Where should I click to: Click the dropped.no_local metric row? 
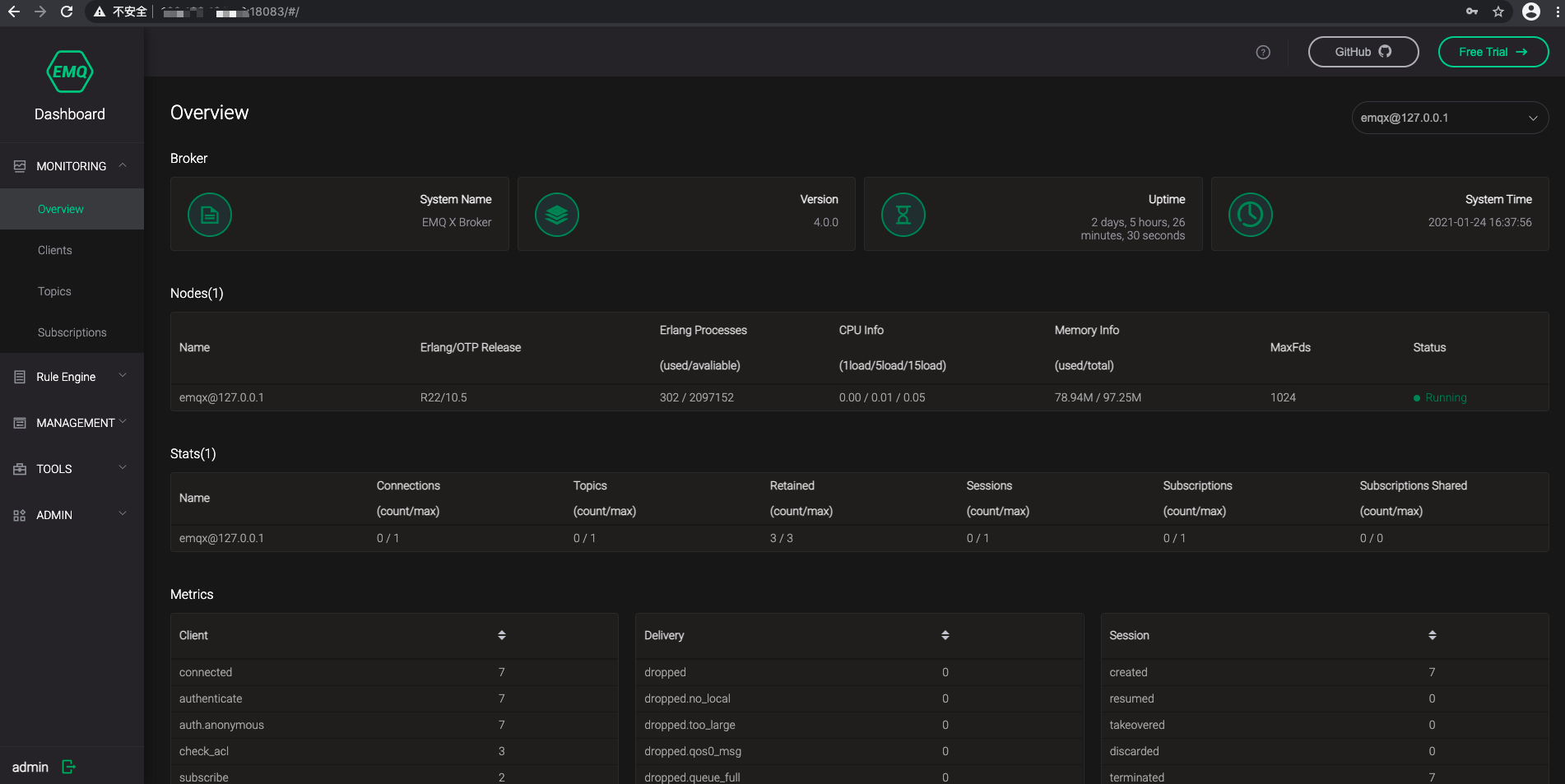coord(859,698)
